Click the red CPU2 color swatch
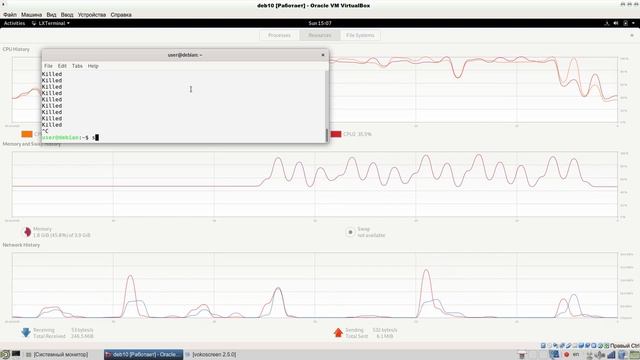640x360 pixels. pos(336,134)
